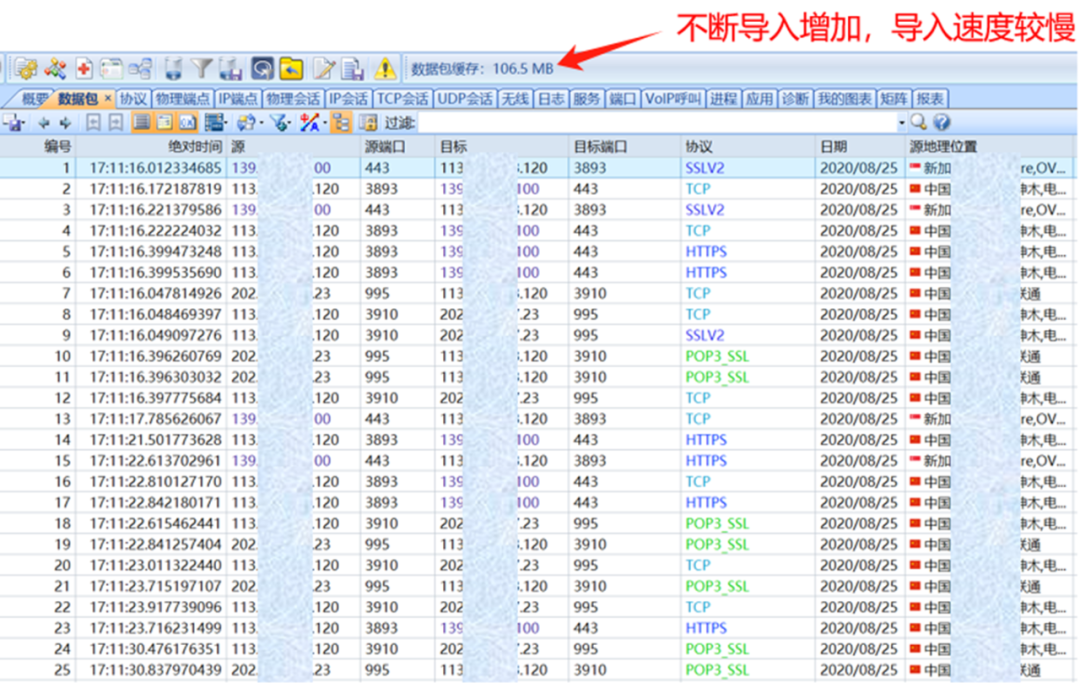Open the filter funnel tool in the top toolbar

click(200, 67)
